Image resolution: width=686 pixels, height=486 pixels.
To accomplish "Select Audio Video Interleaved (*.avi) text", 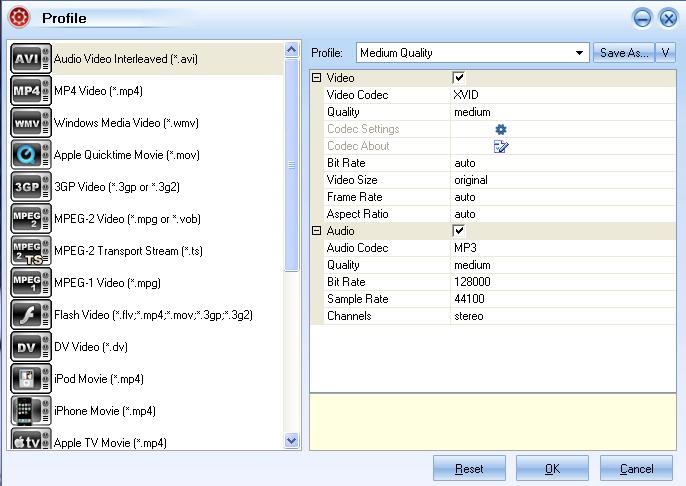I will 126,59.
